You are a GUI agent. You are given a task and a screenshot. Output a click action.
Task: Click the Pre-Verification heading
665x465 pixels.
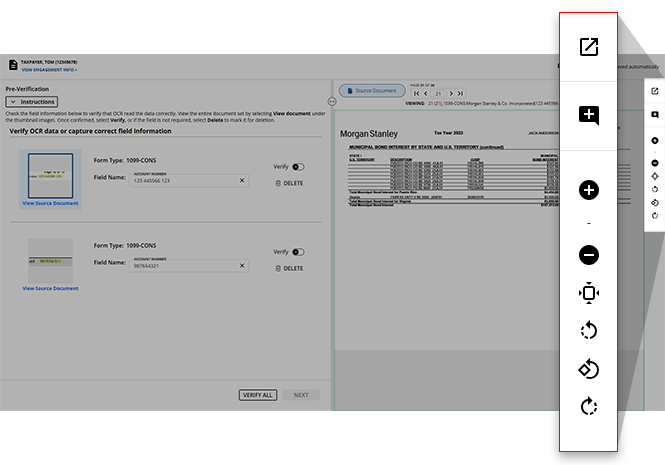click(27, 89)
